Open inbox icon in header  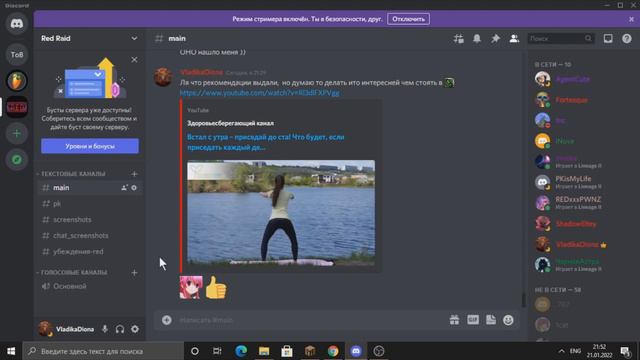coord(608,38)
